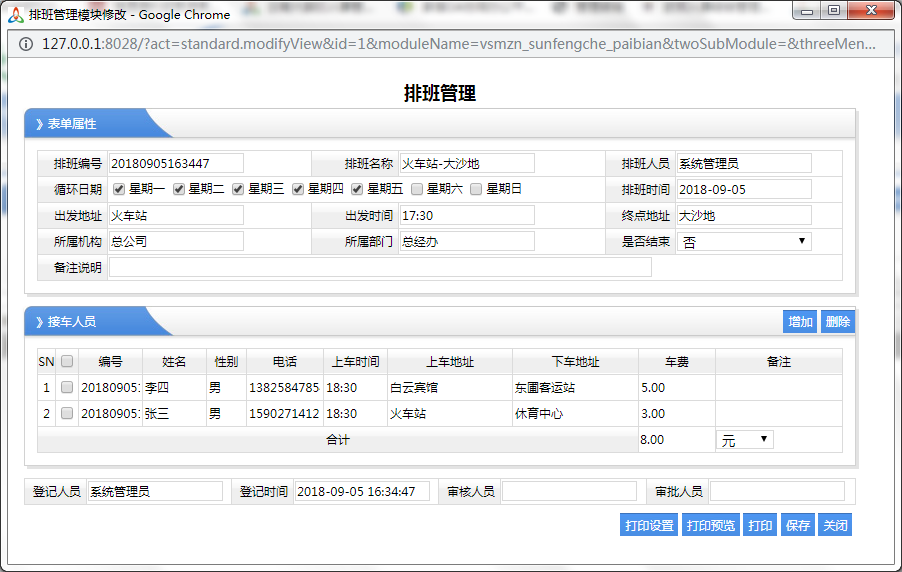Toggle the 星期三 checkbox

[x=238, y=189]
